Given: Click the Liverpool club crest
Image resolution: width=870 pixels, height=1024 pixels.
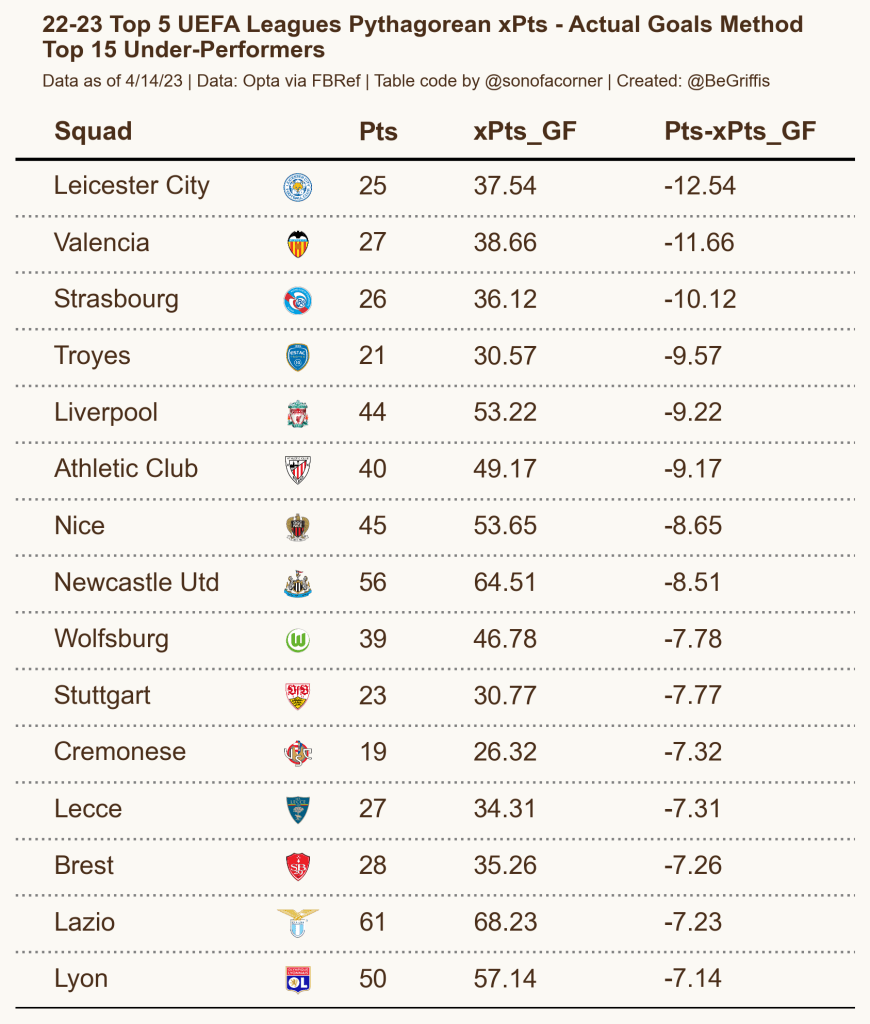Looking at the screenshot, I should click(x=297, y=413).
